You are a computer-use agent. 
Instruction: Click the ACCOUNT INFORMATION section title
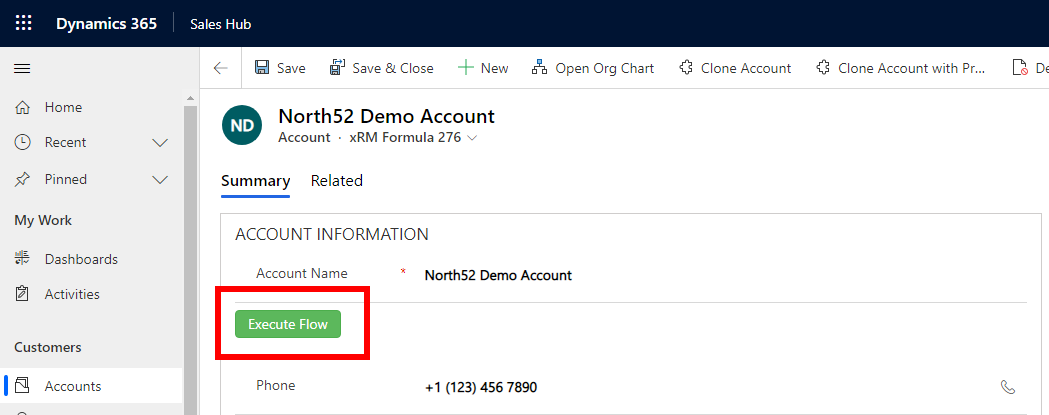pos(332,234)
